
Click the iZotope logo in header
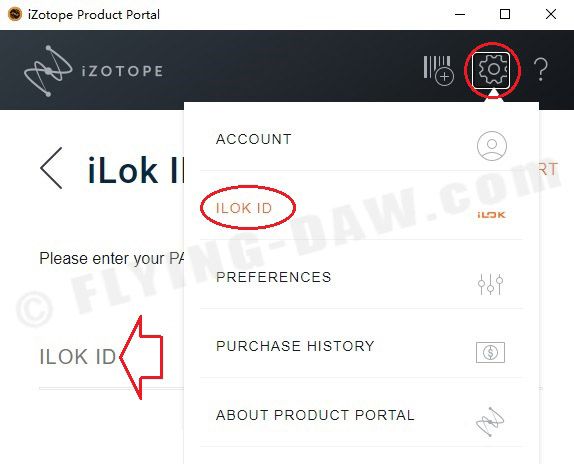tap(93, 71)
